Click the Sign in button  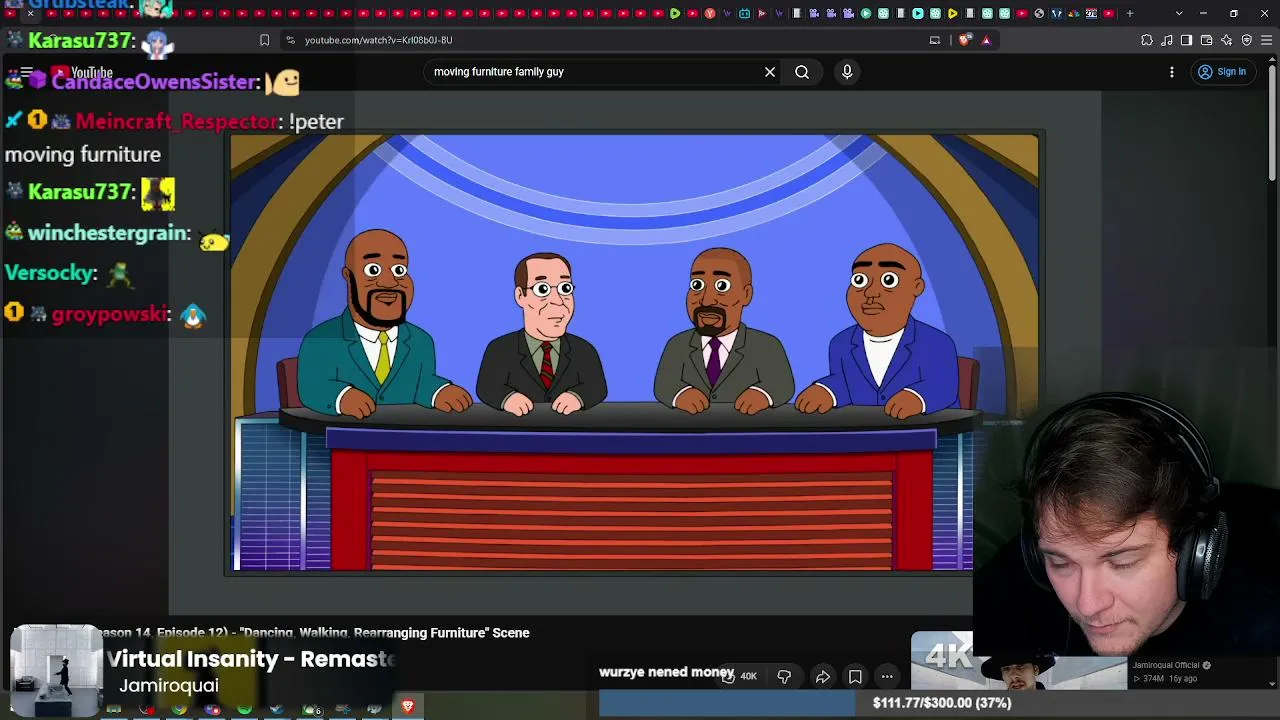point(1222,72)
